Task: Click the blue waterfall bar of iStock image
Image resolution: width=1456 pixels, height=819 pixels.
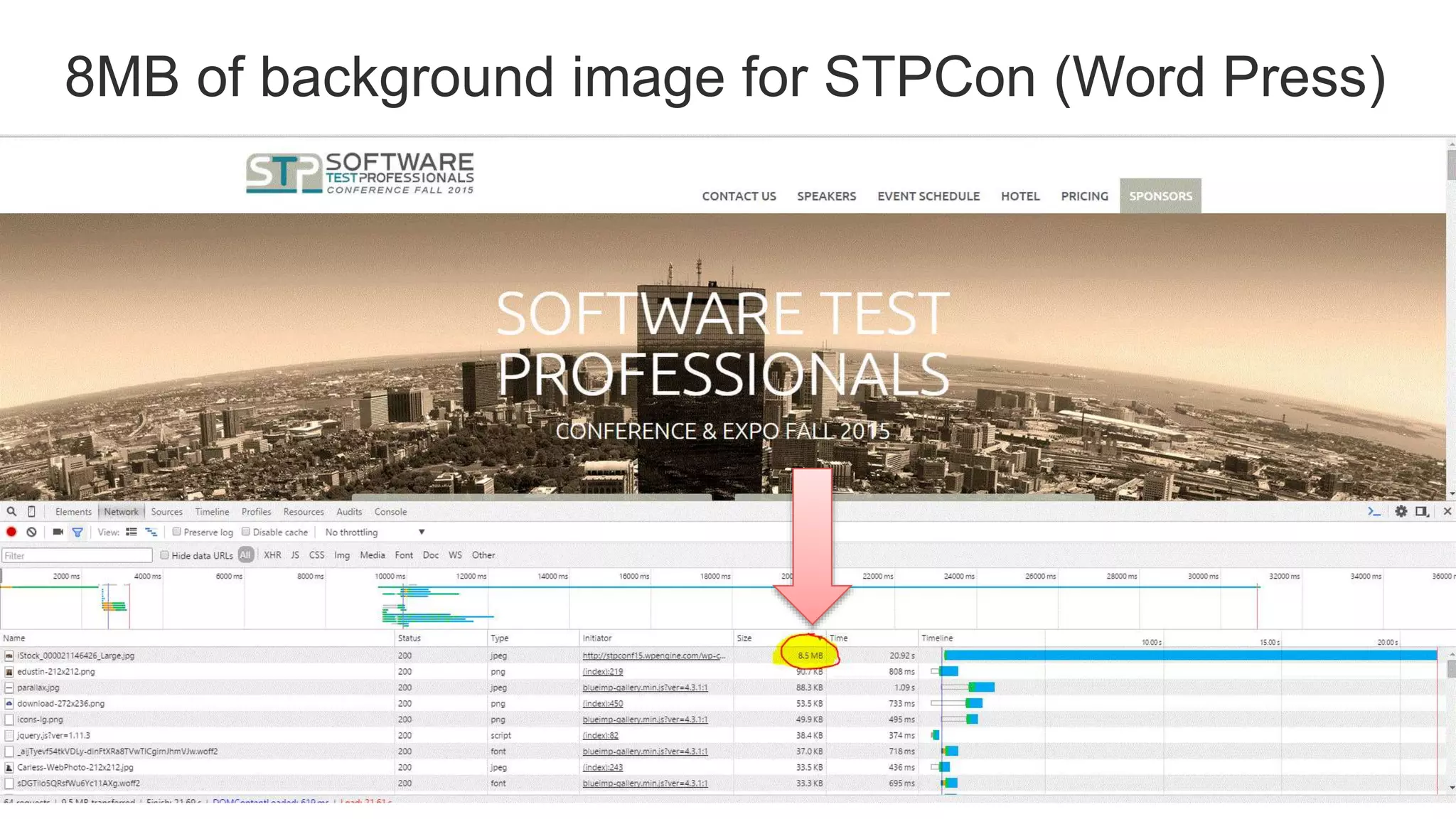Action: click(x=1190, y=655)
